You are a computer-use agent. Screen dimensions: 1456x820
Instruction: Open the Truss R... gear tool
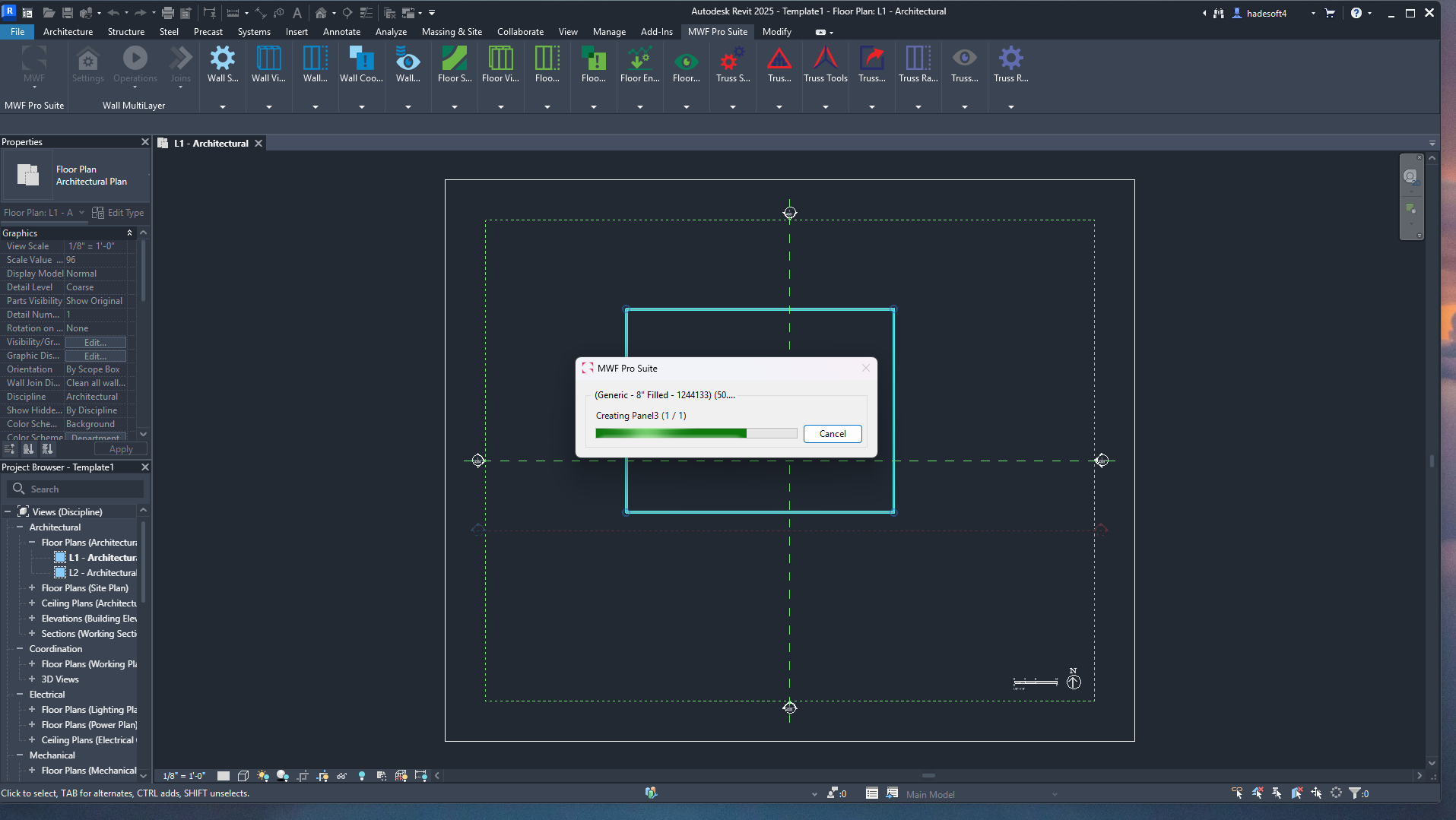click(1010, 64)
